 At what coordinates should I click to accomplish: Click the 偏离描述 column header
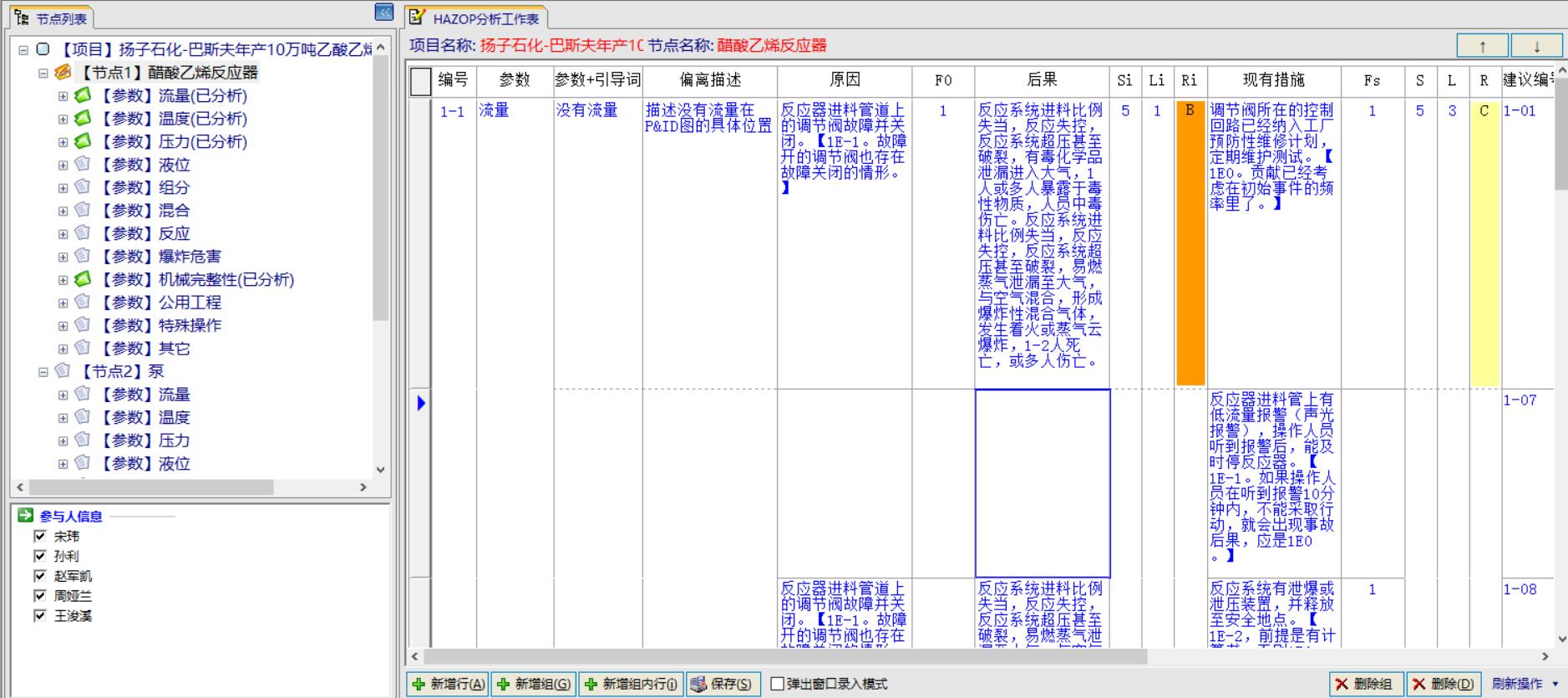(x=710, y=80)
